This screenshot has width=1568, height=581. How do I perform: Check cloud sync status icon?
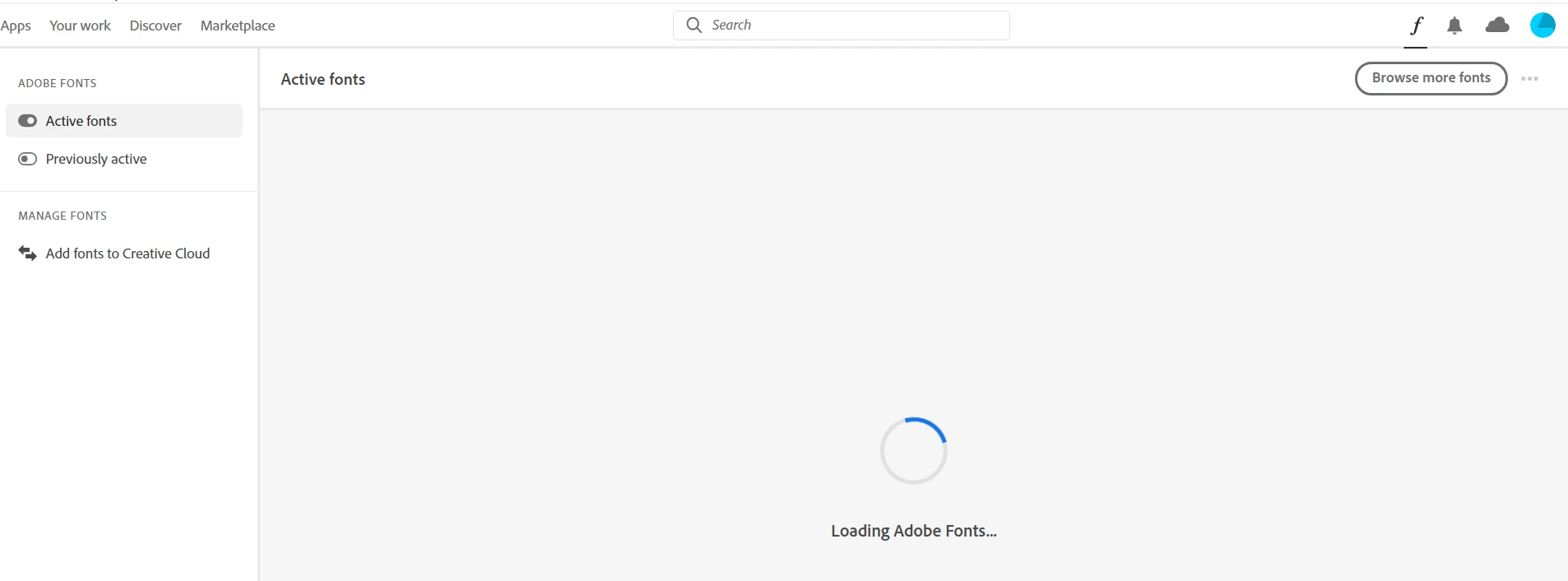pyautogui.click(x=1497, y=26)
